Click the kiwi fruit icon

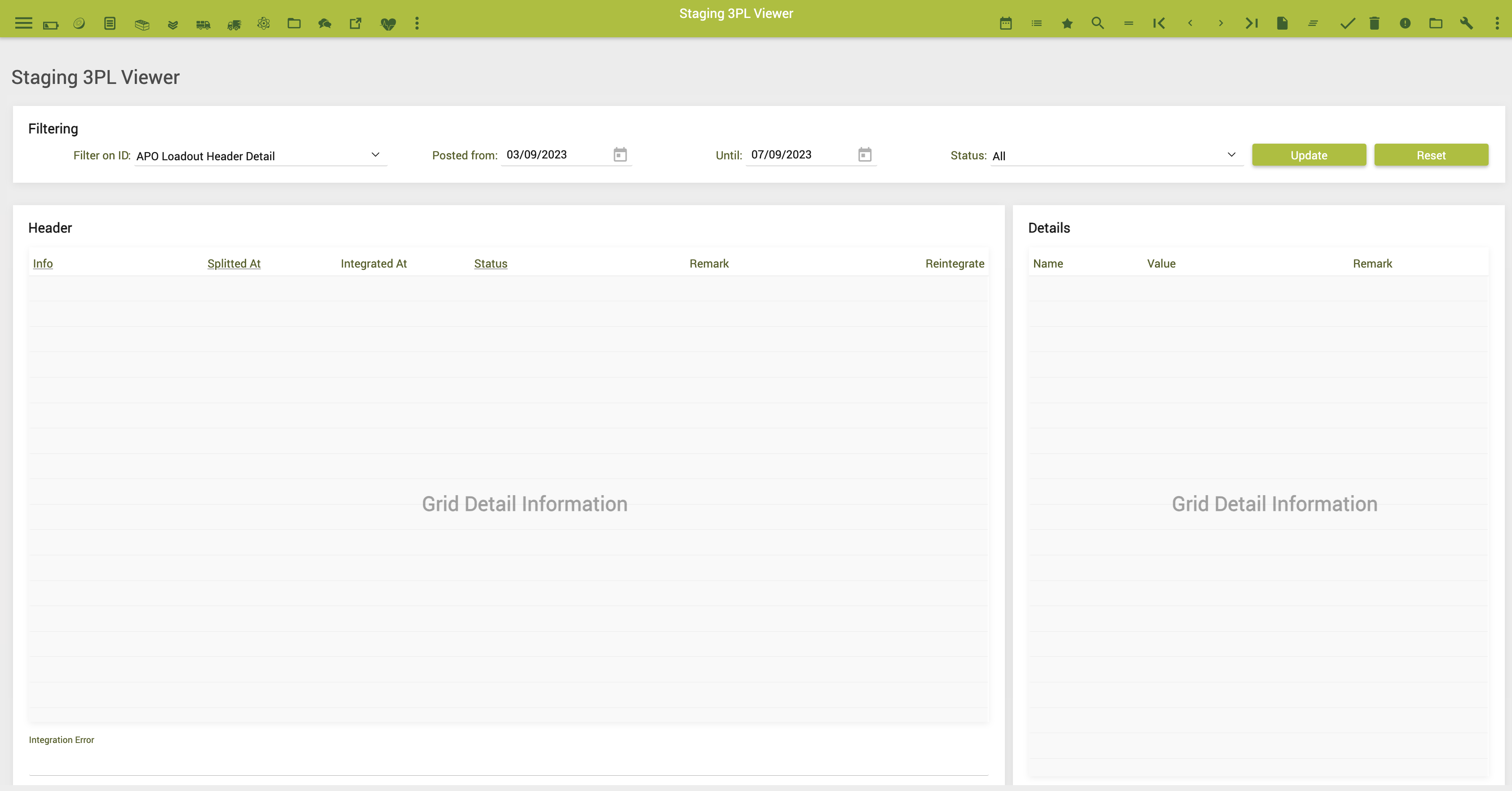[79, 23]
